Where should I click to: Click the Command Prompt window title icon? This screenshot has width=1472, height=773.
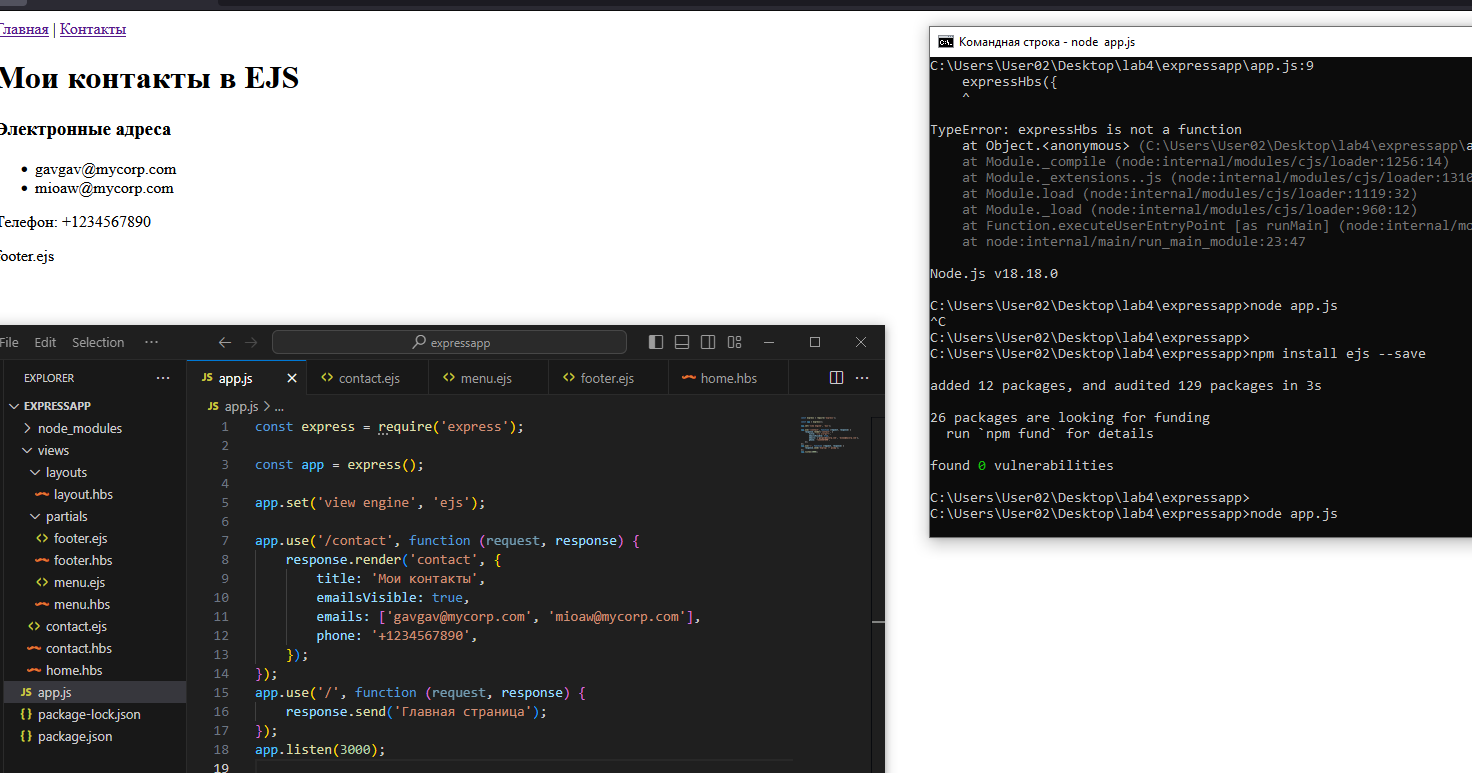coord(945,42)
